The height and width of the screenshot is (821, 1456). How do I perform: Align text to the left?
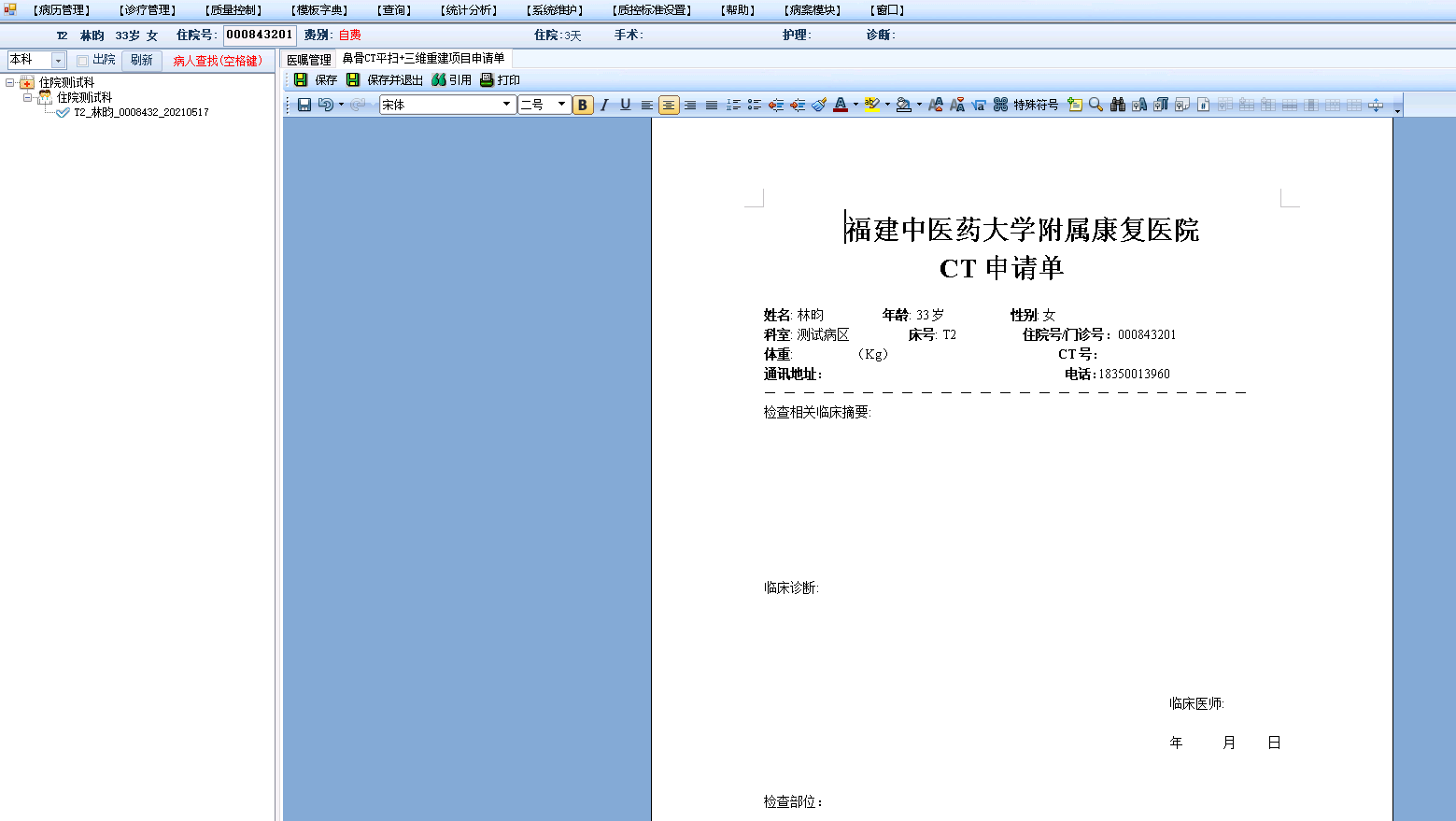[x=647, y=105]
